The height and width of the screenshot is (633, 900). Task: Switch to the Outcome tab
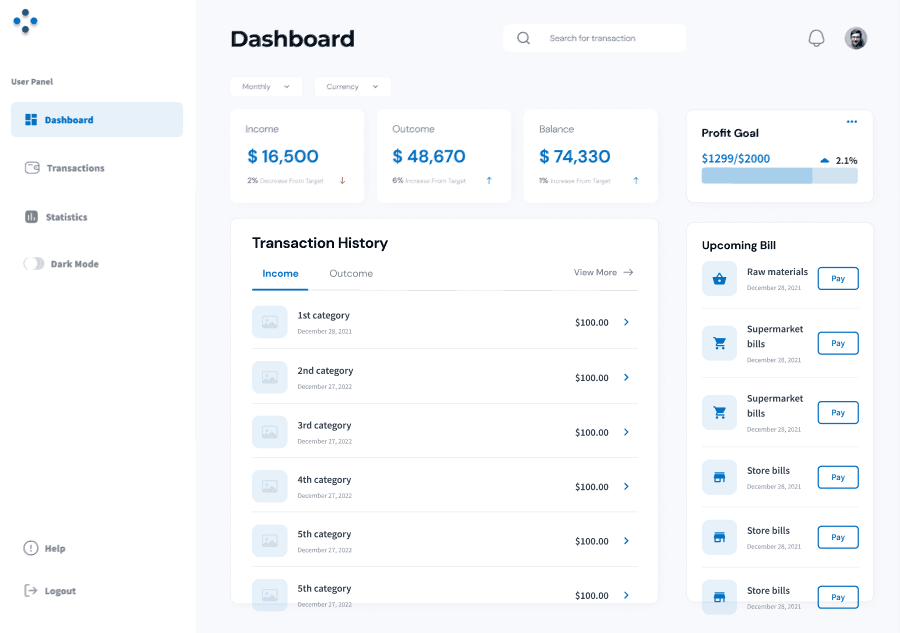click(x=350, y=273)
